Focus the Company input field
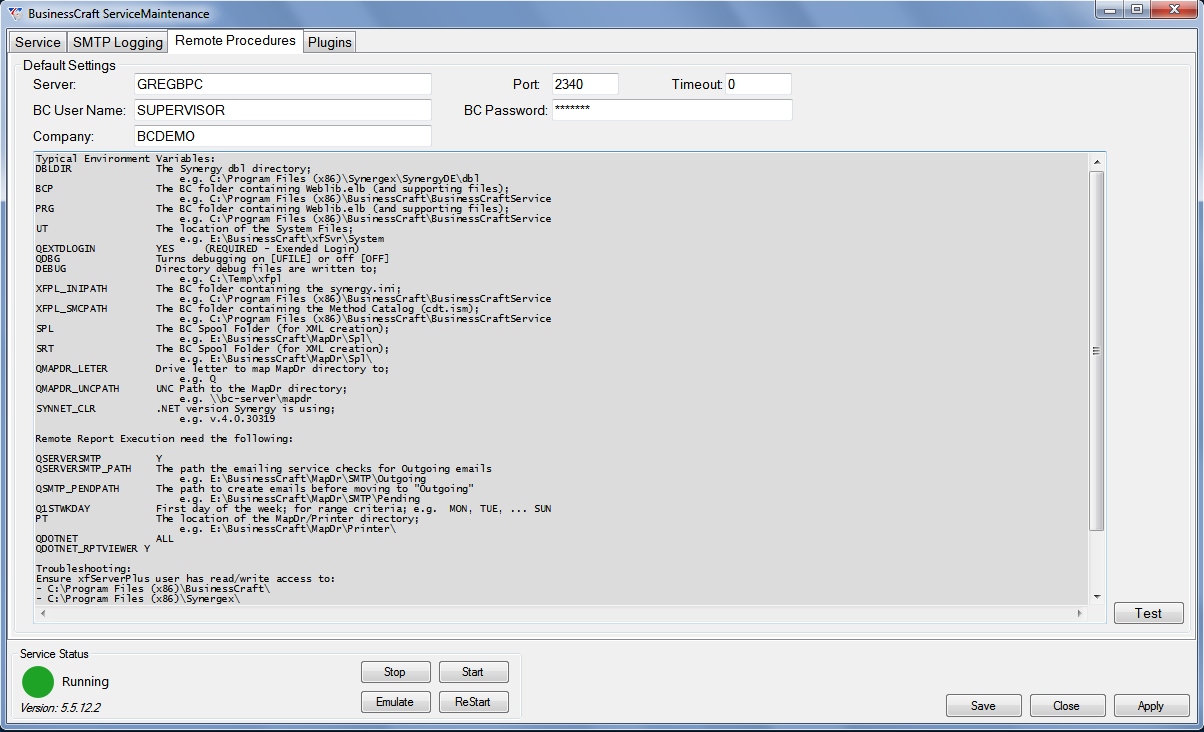 282,136
